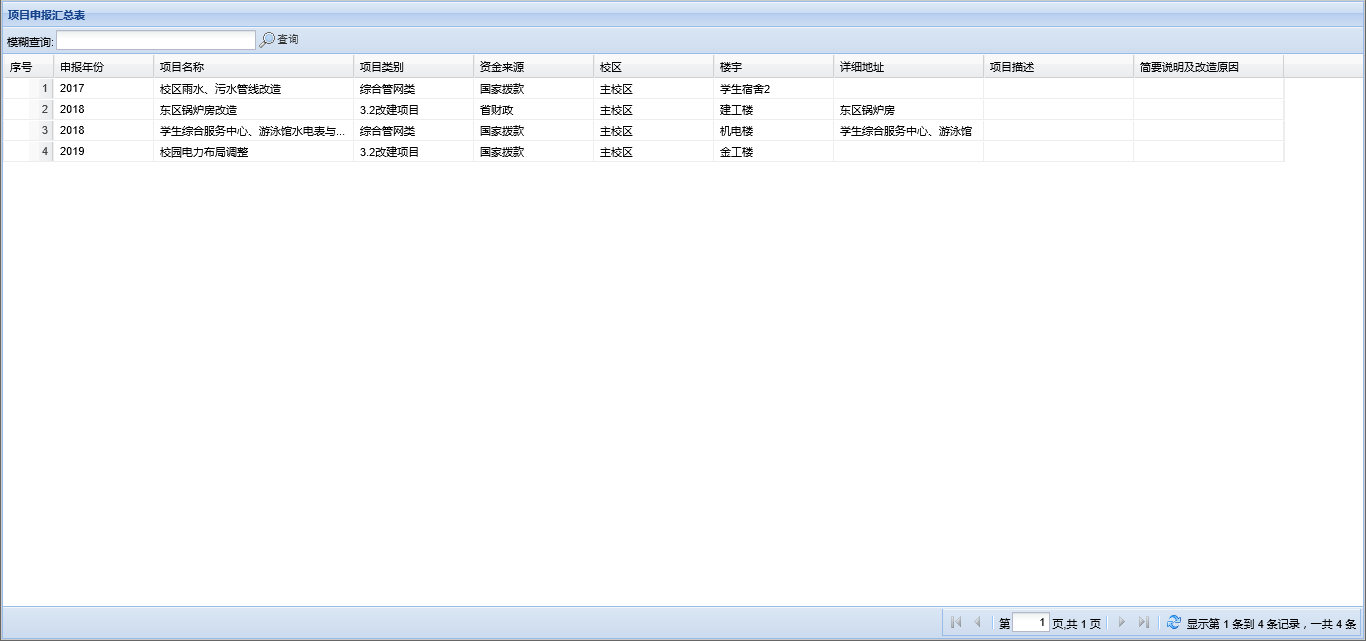Screen dimensions: 1366x641
Task: Go to previous page arrow
Action: click(x=977, y=623)
